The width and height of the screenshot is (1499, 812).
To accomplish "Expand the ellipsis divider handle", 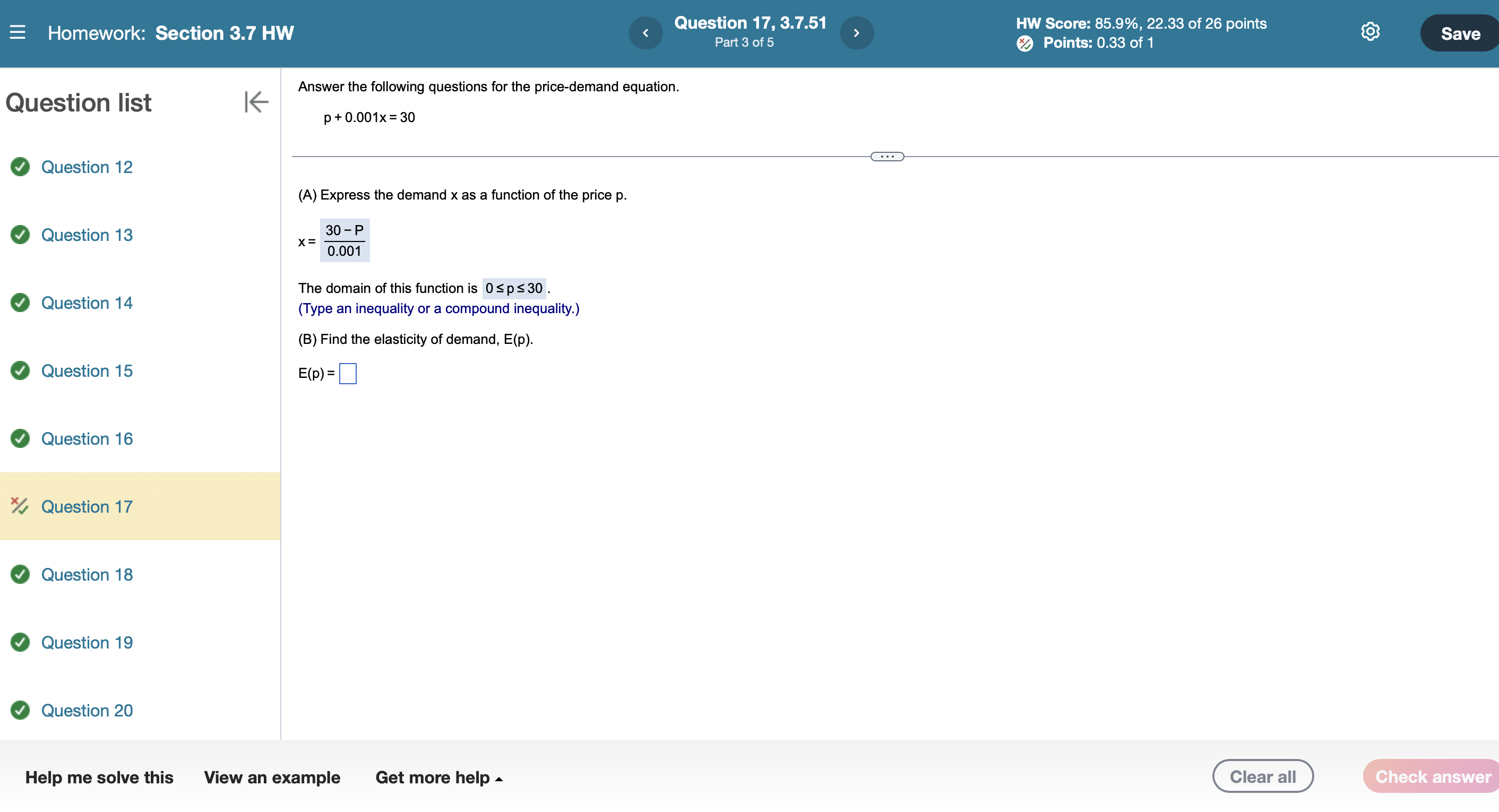I will click(x=887, y=157).
